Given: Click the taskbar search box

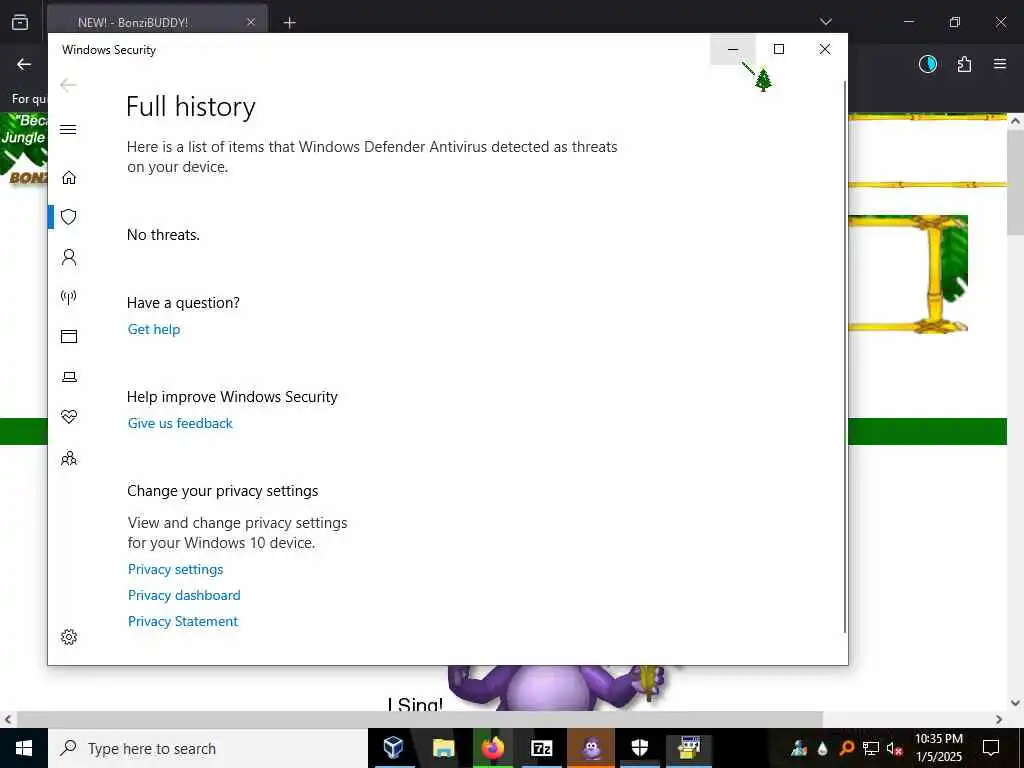Looking at the screenshot, I should (208, 748).
